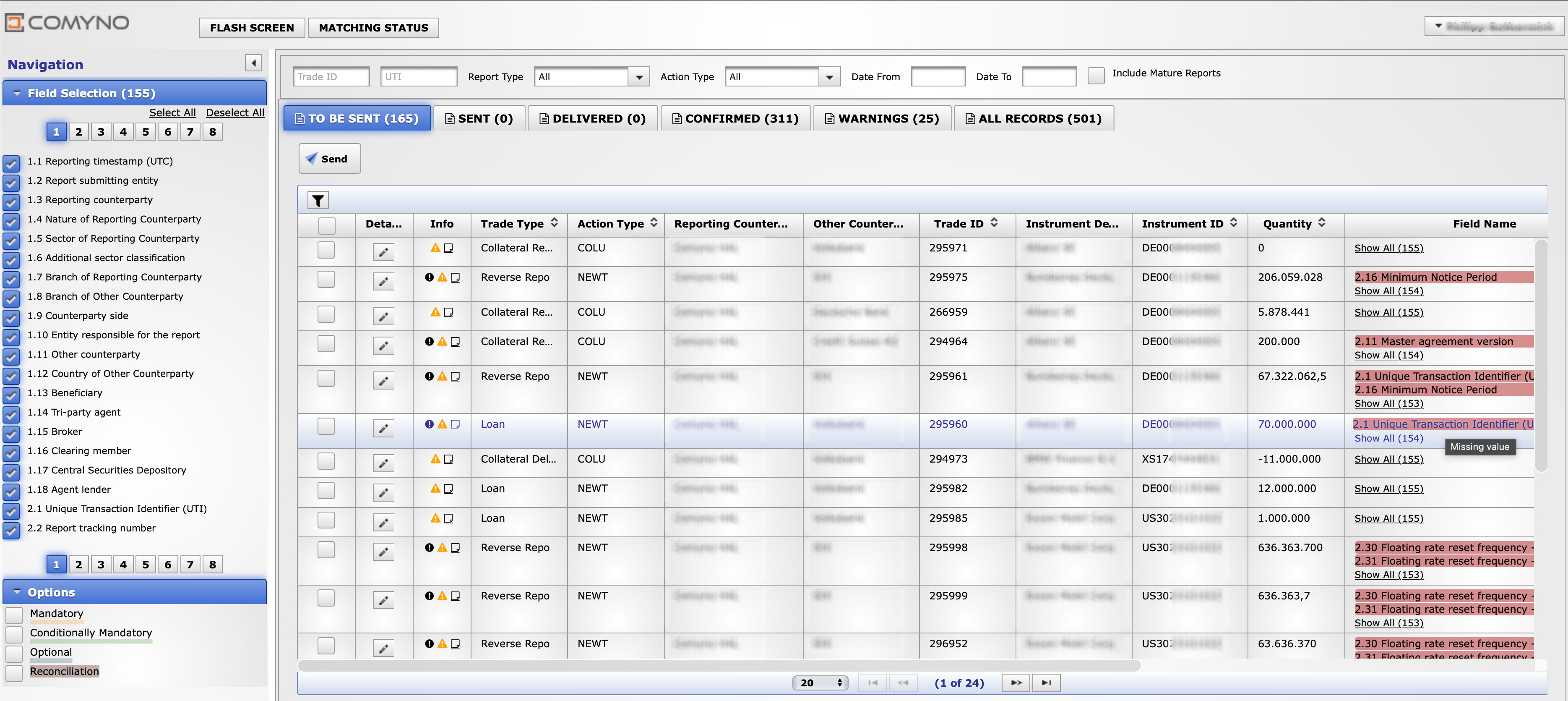Image resolution: width=1568 pixels, height=701 pixels.
Task: Click the Deselect All link
Action: pos(235,112)
